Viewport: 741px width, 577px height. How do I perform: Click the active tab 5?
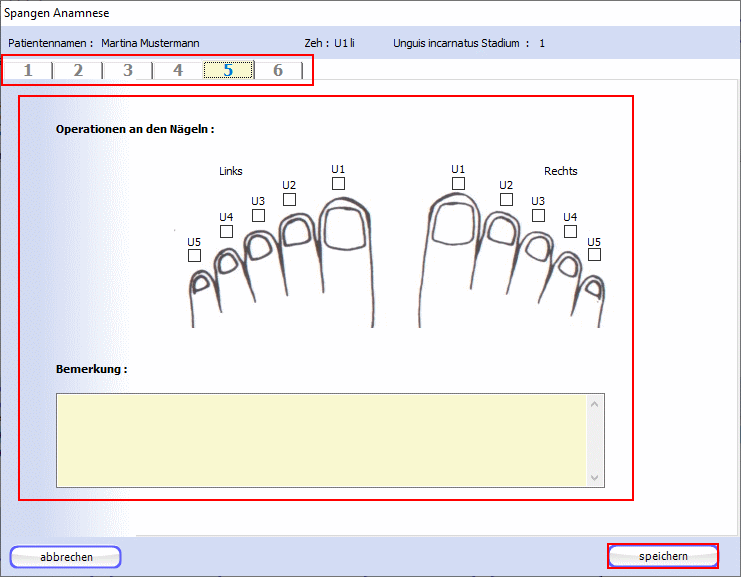(228, 70)
